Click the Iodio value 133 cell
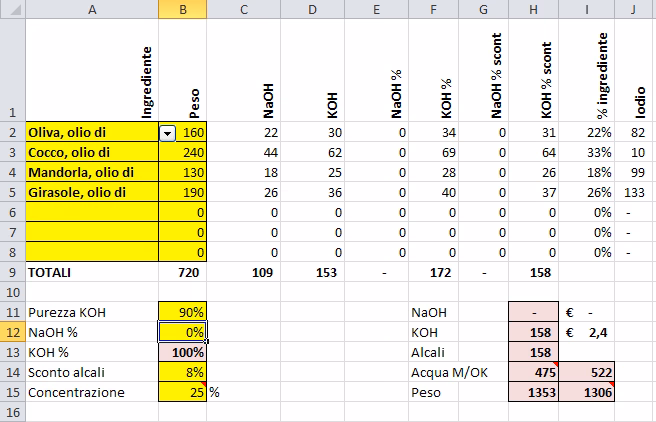Screen dimensions: 656x422 [634, 192]
